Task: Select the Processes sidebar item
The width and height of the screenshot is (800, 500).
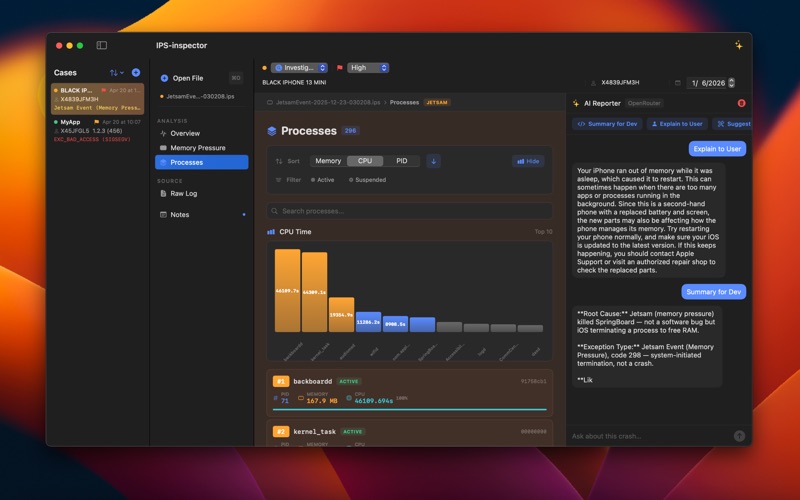Action: 202,162
